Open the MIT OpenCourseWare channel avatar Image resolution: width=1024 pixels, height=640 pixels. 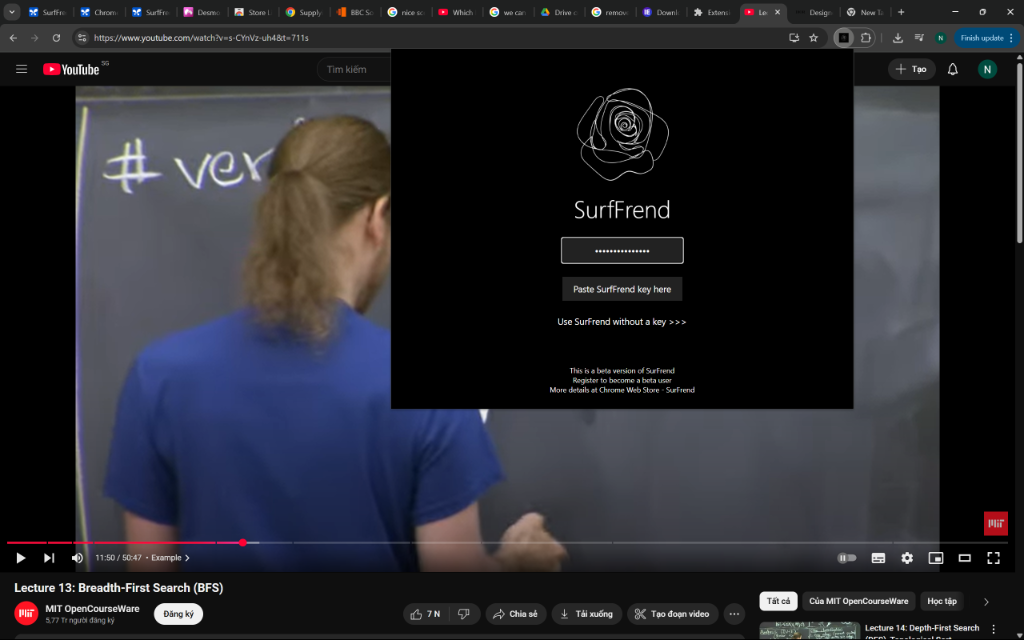[26, 614]
